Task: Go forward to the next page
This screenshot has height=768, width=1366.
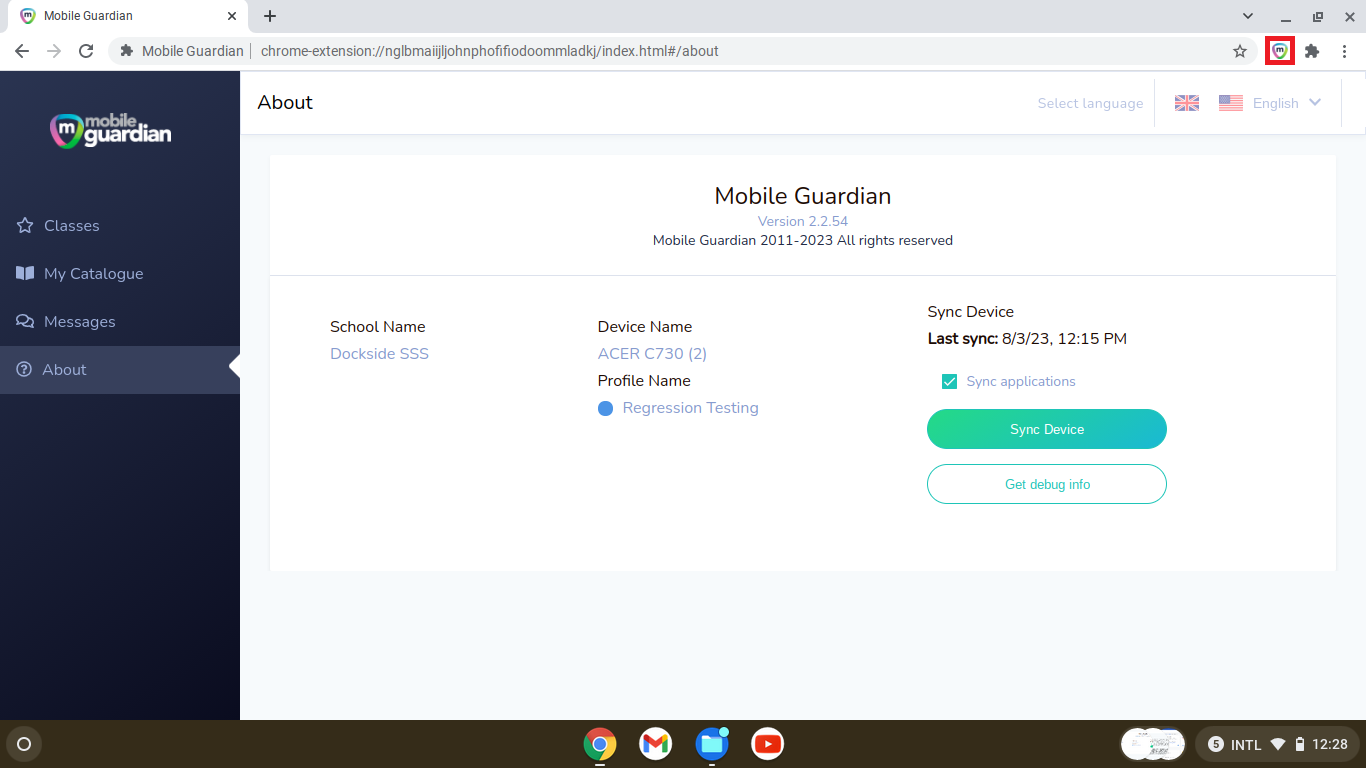Action: click(54, 51)
